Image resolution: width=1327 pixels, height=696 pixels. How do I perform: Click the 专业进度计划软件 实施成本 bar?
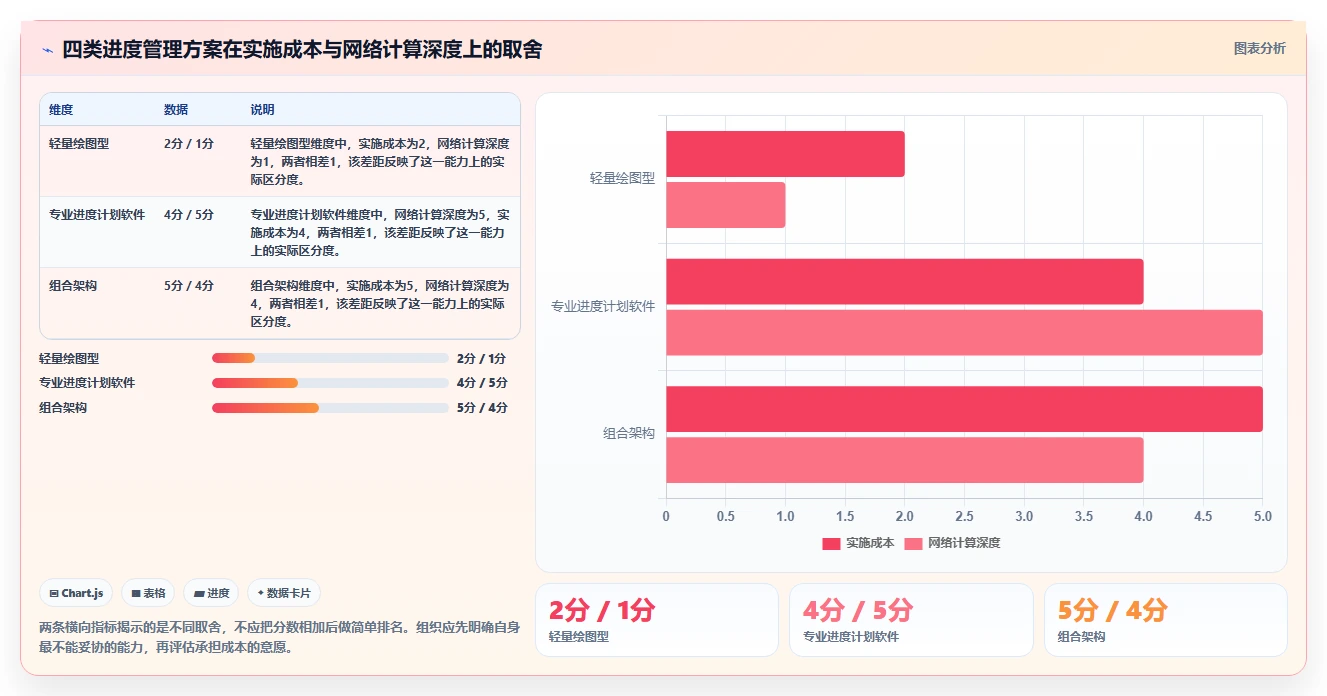coord(904,282)
